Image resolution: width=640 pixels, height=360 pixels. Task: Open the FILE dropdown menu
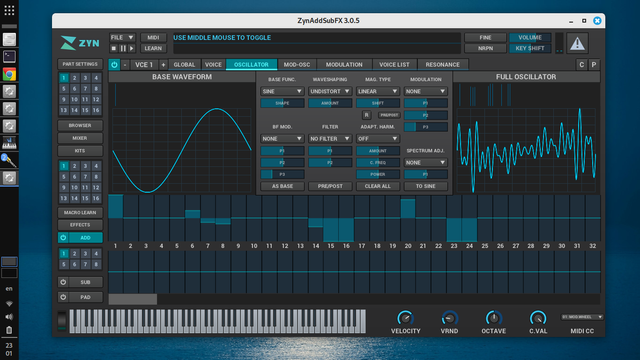pos(122,38)
